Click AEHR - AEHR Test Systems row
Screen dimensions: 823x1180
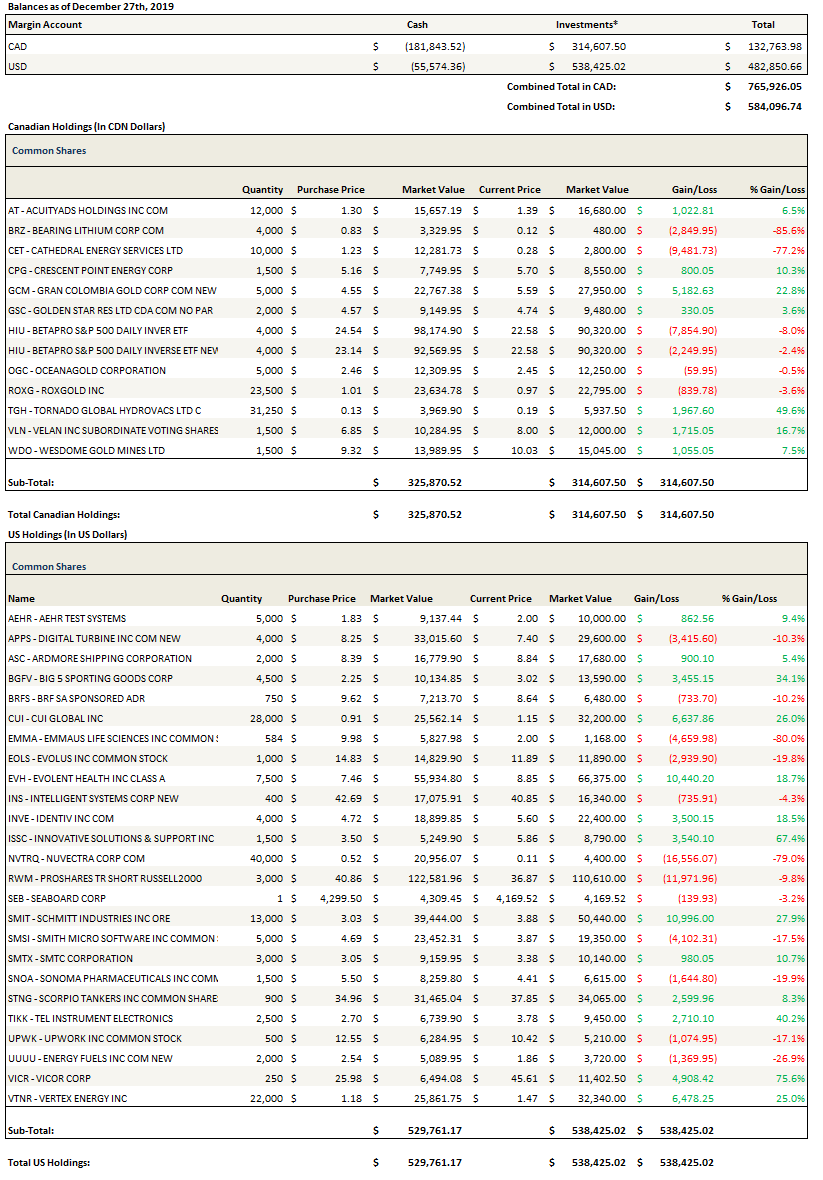(67, 618)
